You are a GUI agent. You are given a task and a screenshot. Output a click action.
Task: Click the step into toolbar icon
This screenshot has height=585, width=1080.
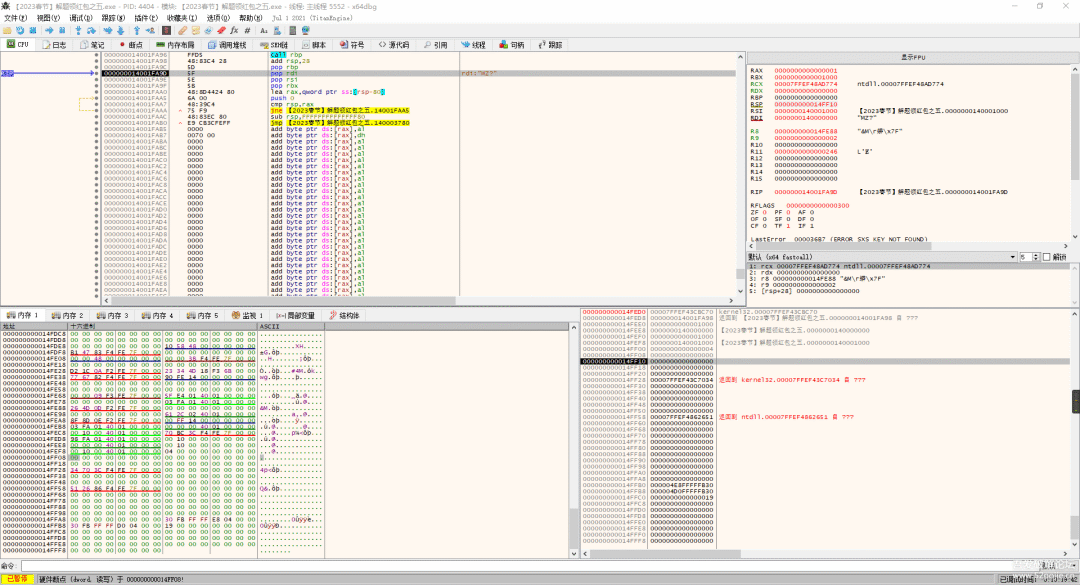click(x=79, y=30)
